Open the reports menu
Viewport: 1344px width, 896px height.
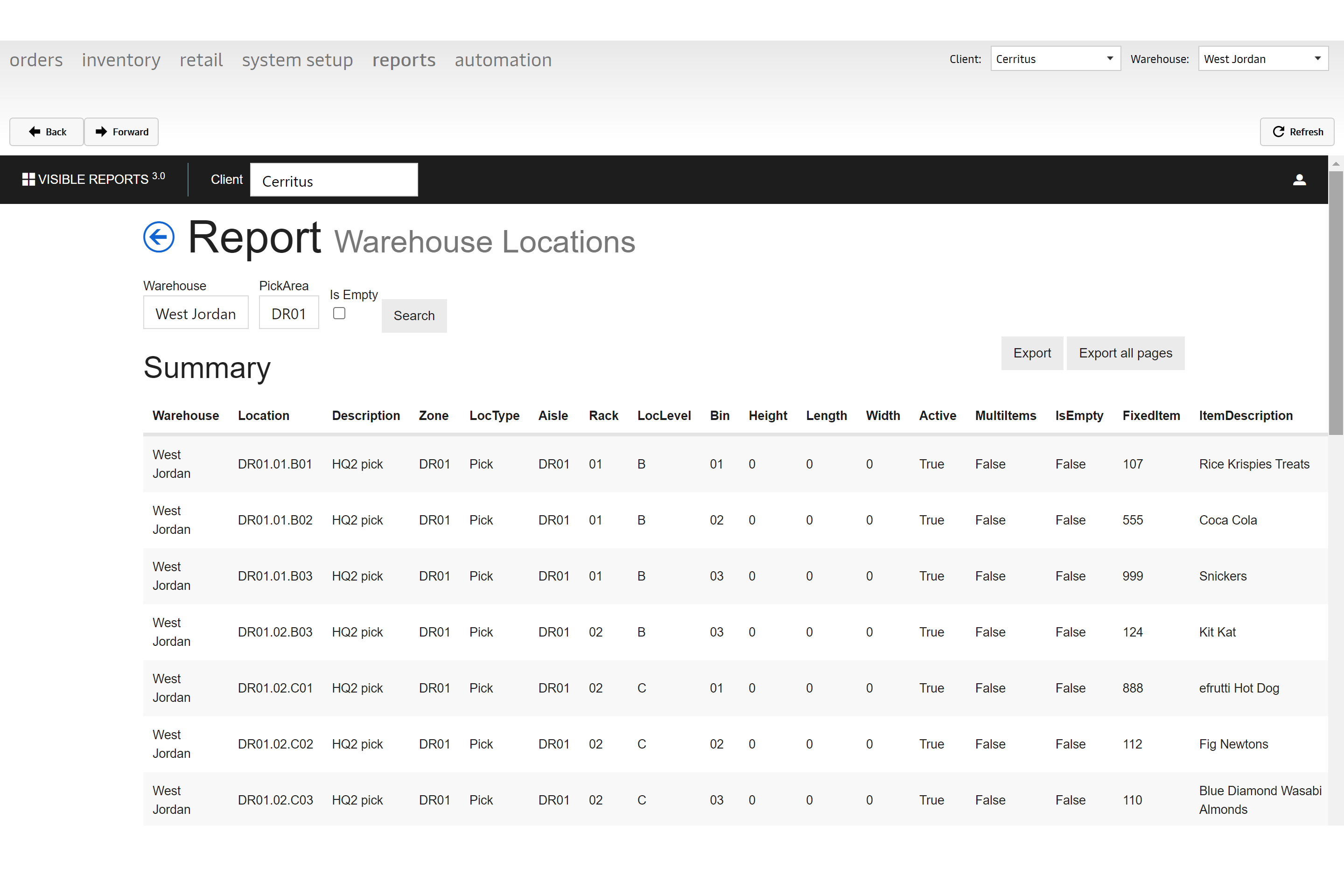pyautogui.click(x=404, y=59)
